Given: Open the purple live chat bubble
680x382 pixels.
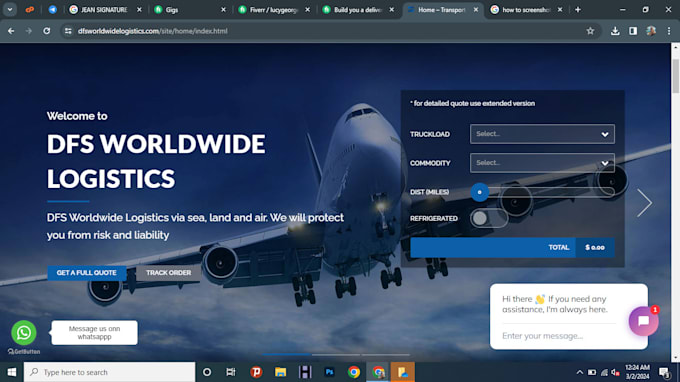Looking at the screenshot, I should tap(644, 321).
